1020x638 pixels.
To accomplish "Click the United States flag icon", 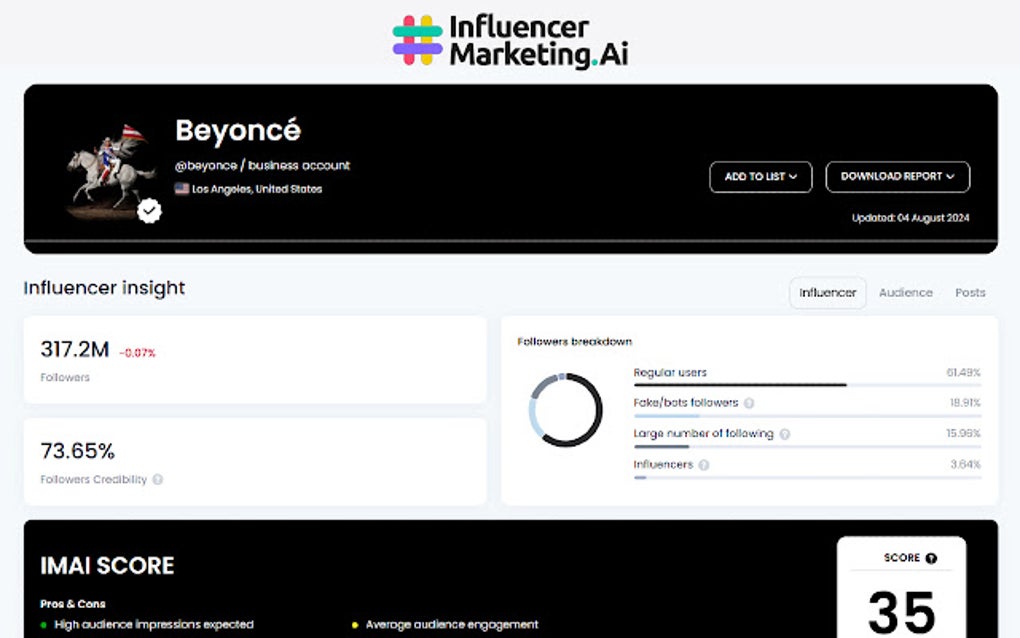I will (x=182, y=188).
